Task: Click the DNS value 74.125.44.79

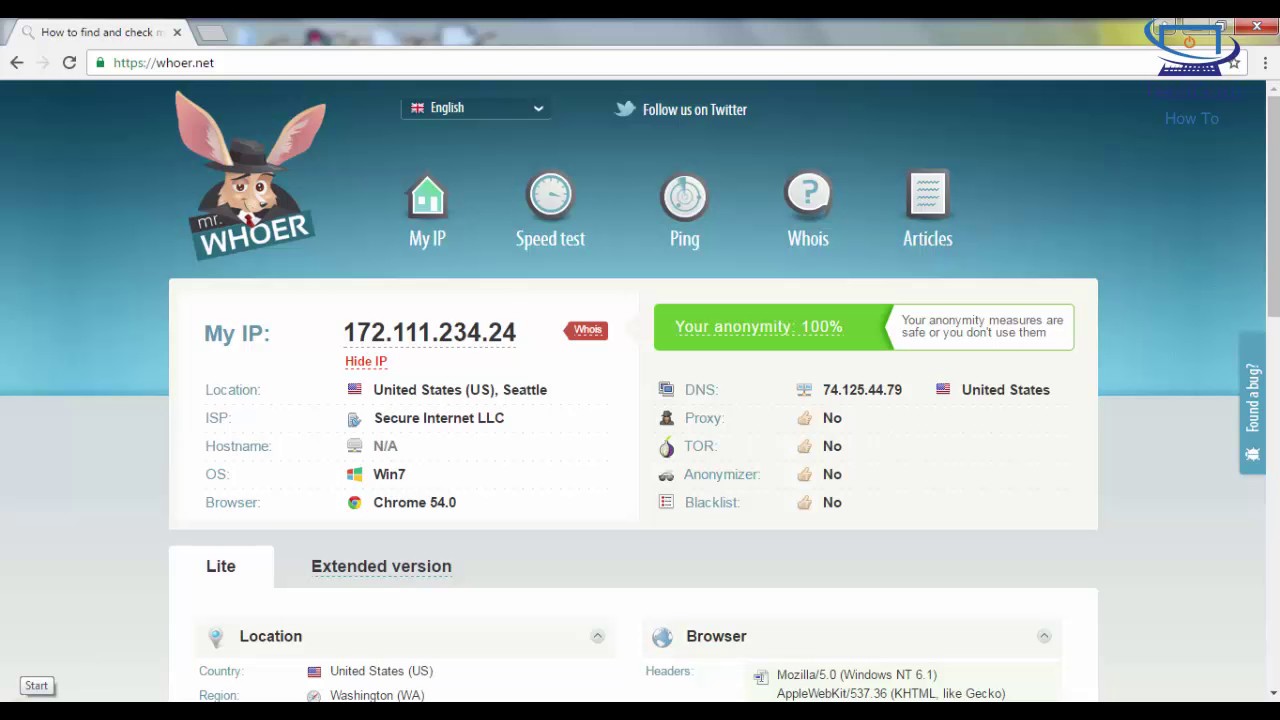Action: click(x=862, y=389)
